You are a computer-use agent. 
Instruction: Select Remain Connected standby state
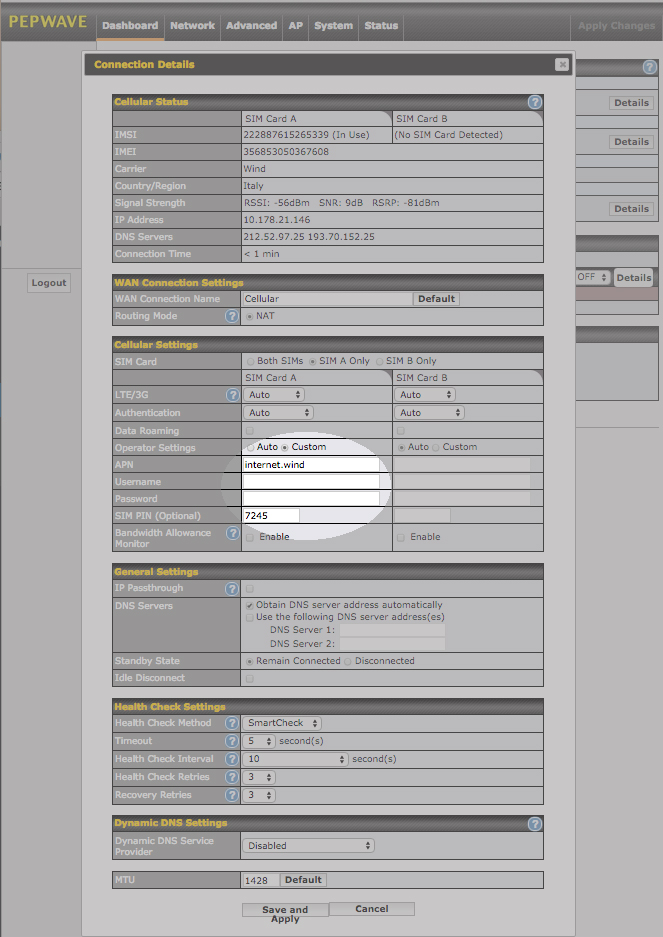[250, 661]
